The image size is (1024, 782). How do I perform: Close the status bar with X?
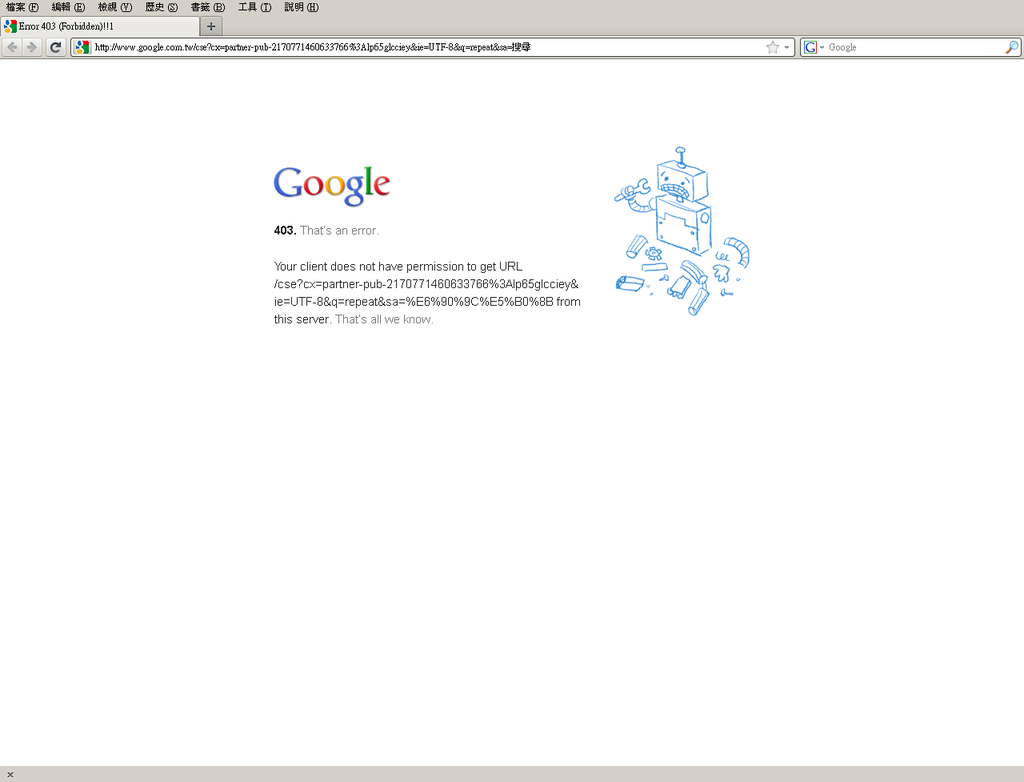point(10,775)
